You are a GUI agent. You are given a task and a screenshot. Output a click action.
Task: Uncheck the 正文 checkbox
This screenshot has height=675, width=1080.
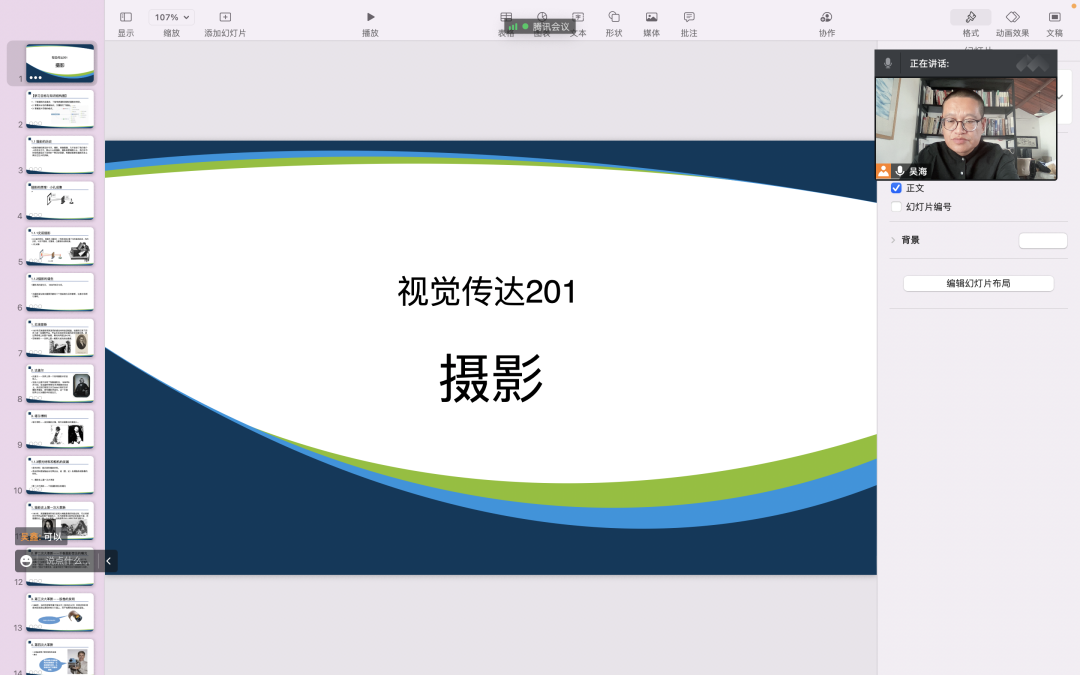(896, 187)
